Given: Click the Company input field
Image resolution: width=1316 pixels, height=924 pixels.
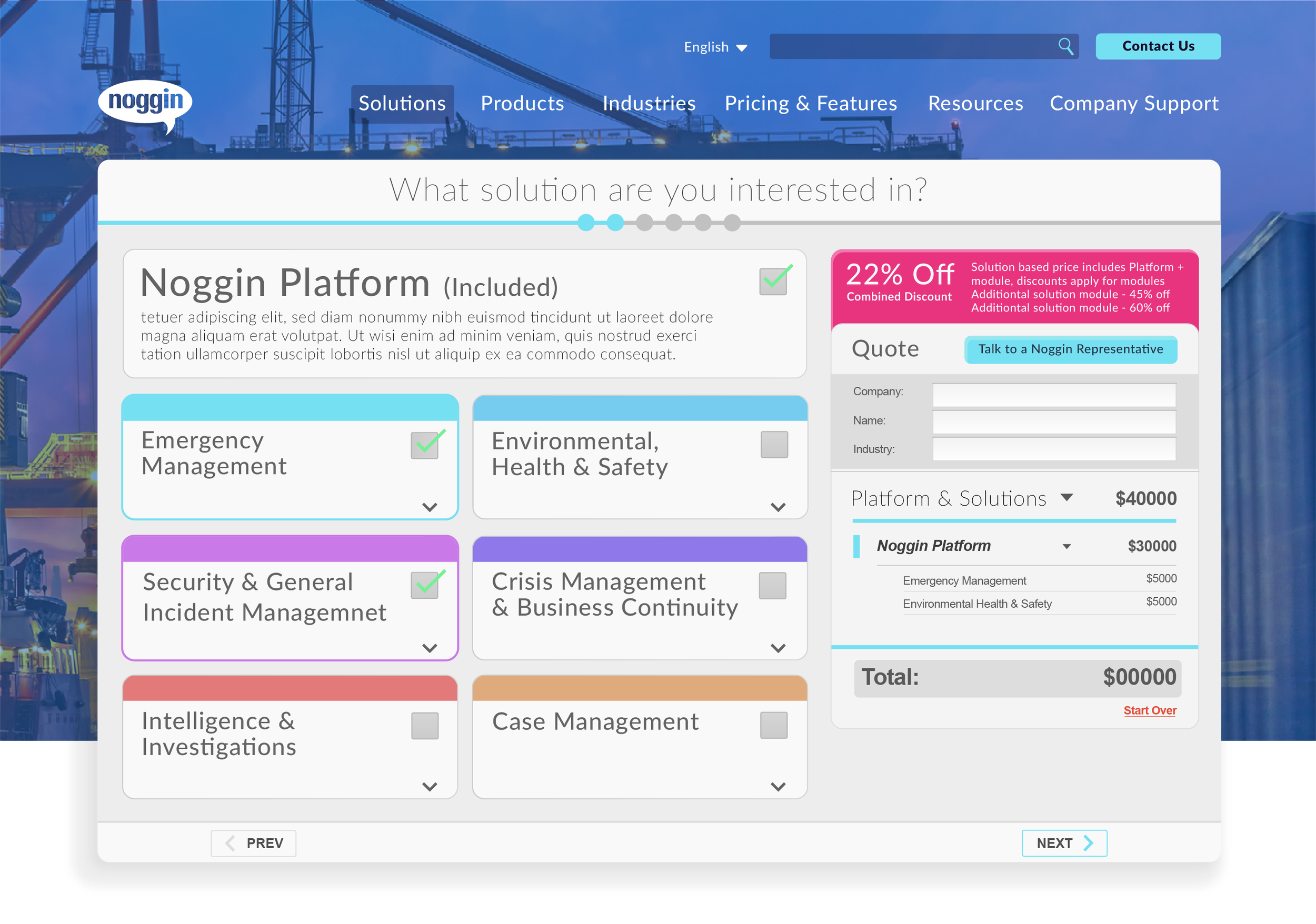Looking at the screenshot, I should pos(1053,395).
